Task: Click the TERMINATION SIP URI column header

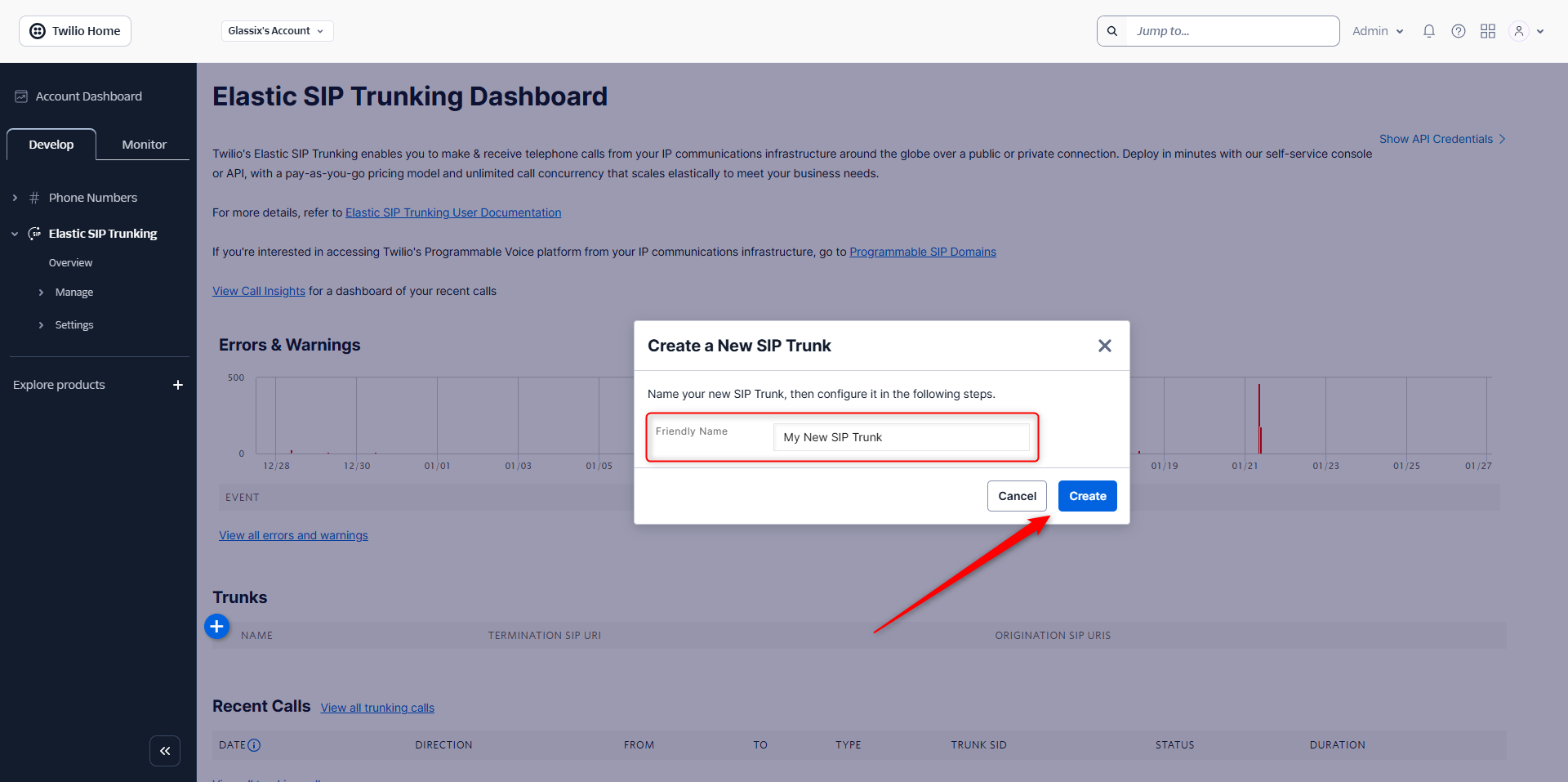Action: pos(545,636)
